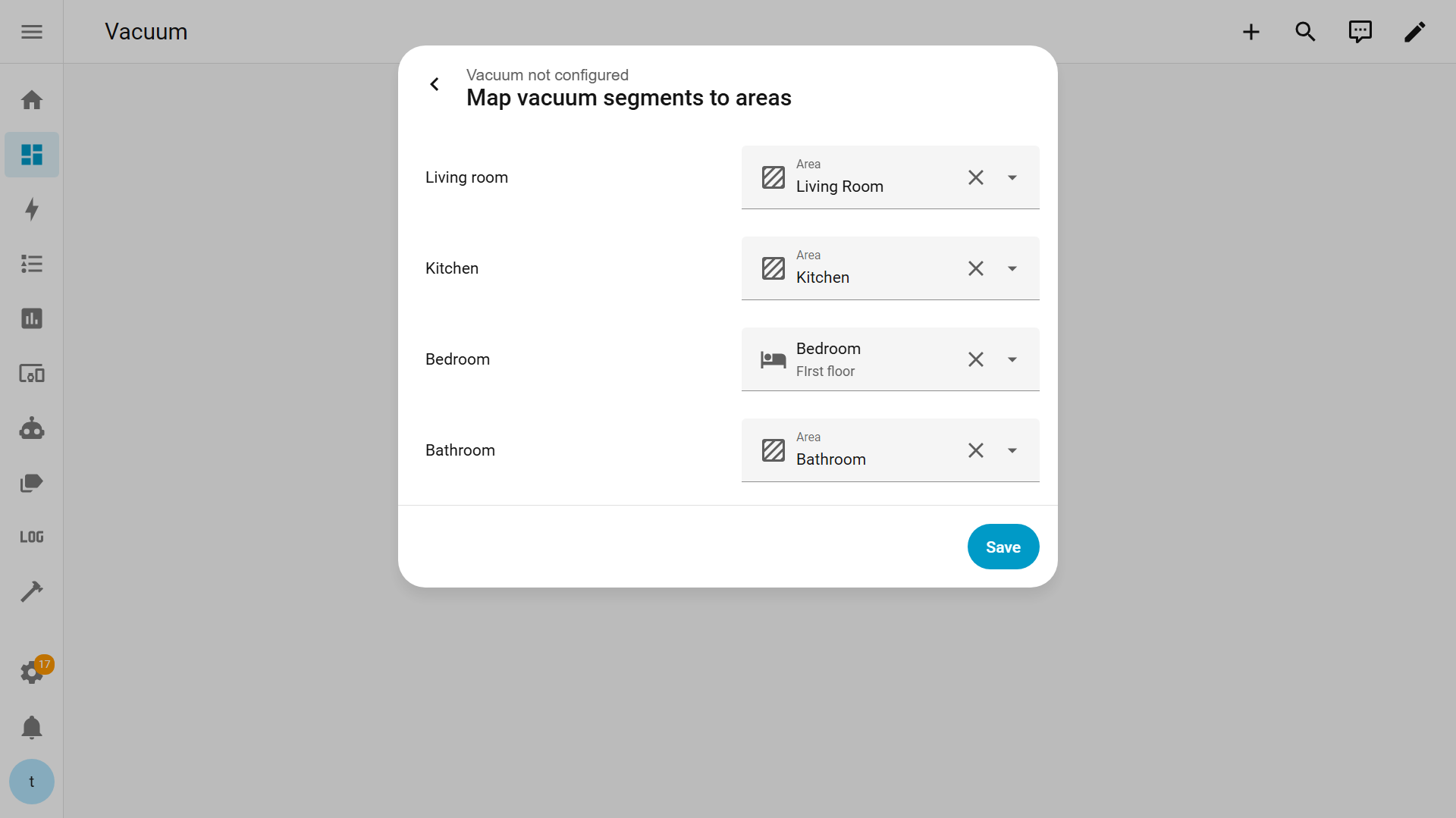Show notifications bell panel
Image resolution: width=1456 pixels, height=818 pixels.
pyautogui.click(x=32, y=728)
